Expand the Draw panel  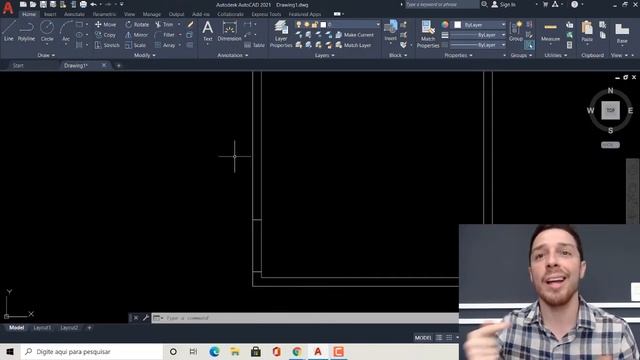point(46,55)
